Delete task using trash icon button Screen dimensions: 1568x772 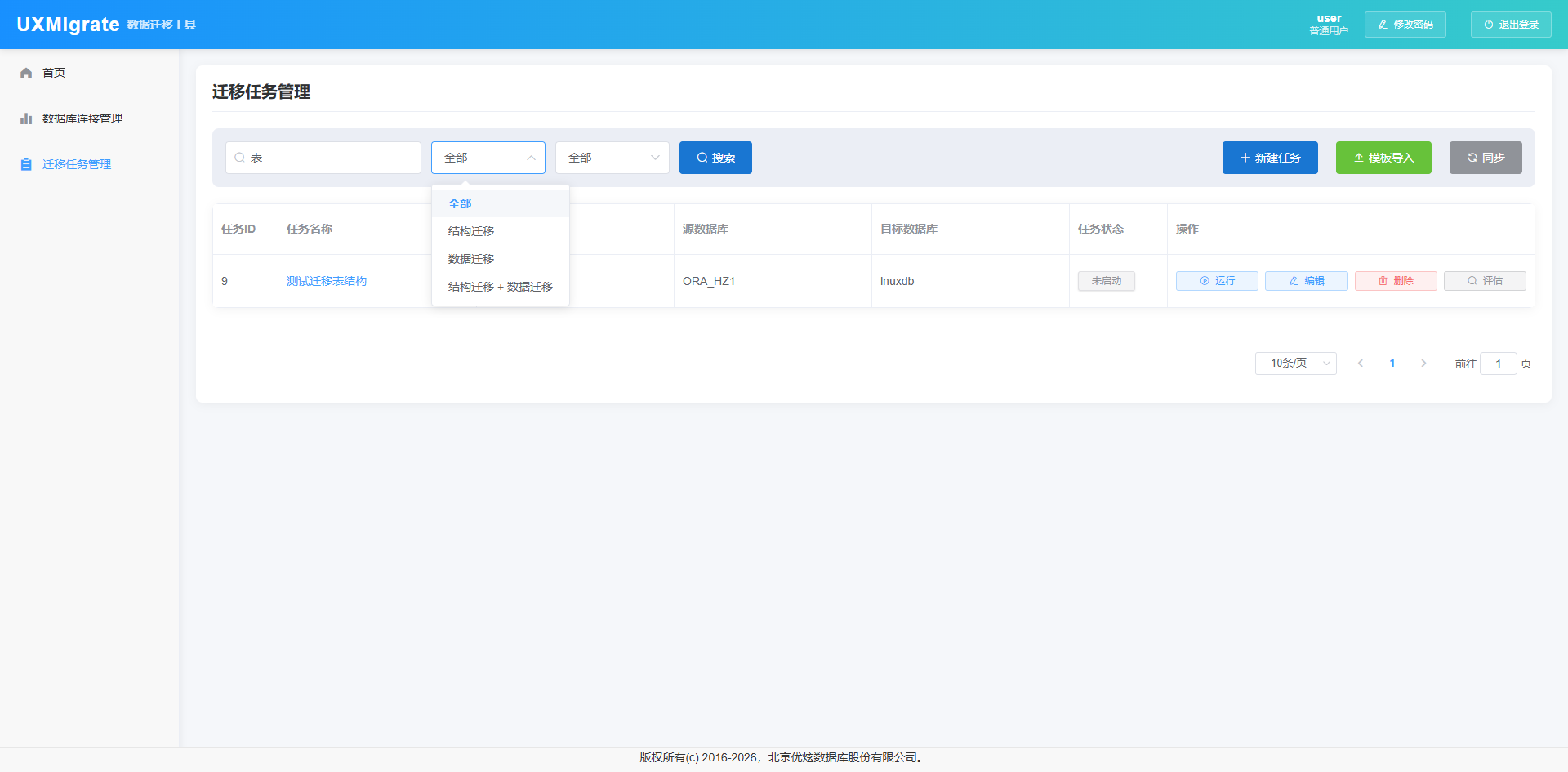click(x=1395, y=281)
